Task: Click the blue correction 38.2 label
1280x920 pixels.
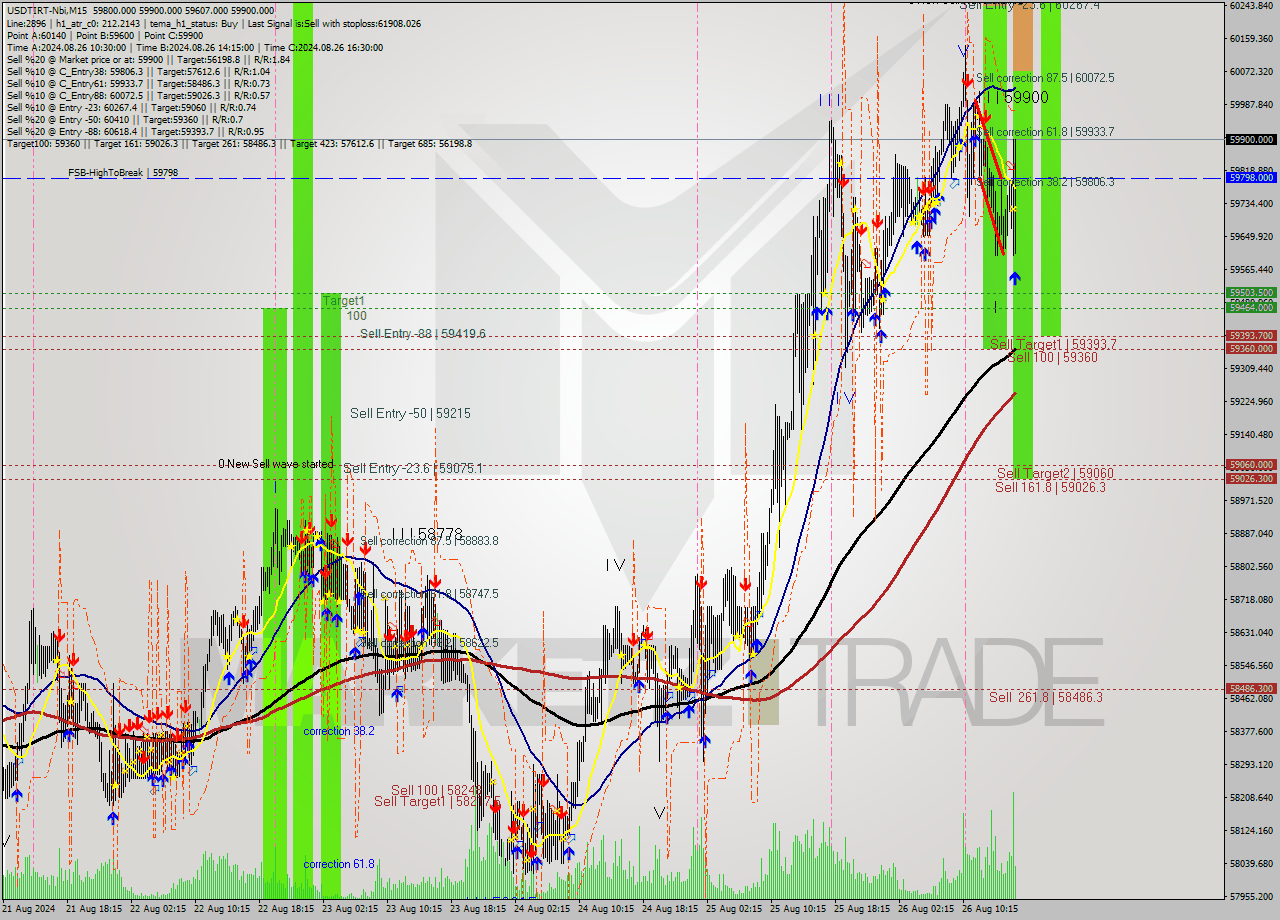Action: click(339, 731)
